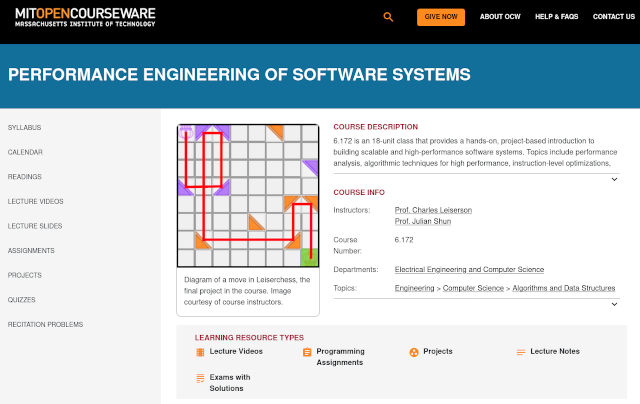Select the Exams with Solutions resource type
This screenshot has height=404, width=640.
point(230,383)
